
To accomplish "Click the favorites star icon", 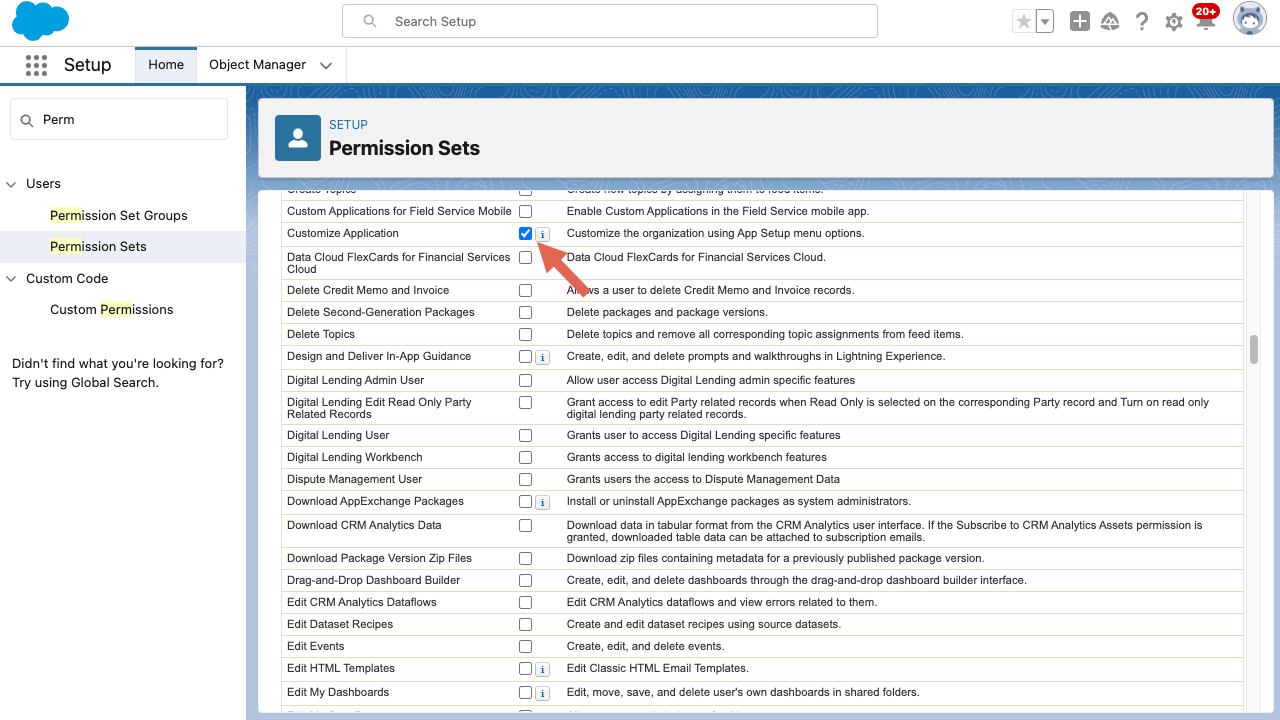I will (x=1023, y=21).
